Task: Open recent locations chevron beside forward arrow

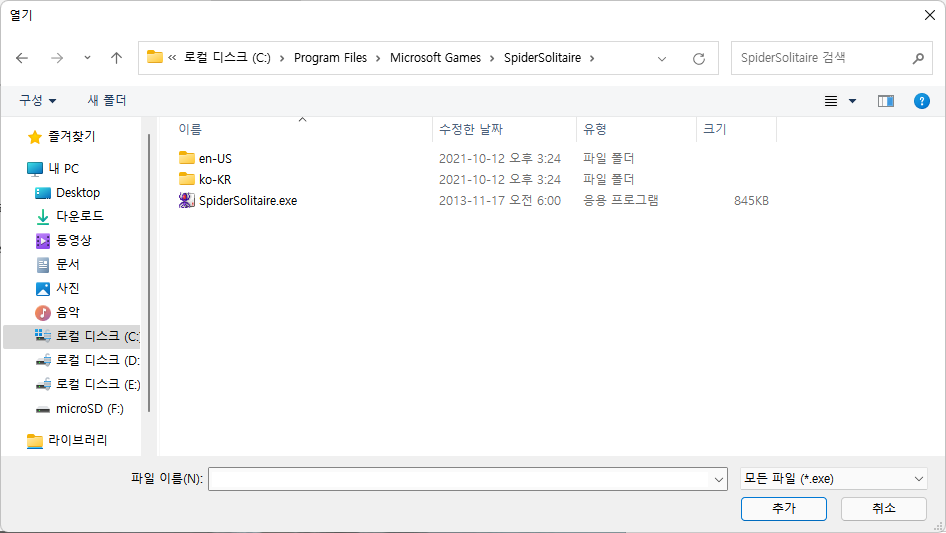Action: click(x=87, y=58)
